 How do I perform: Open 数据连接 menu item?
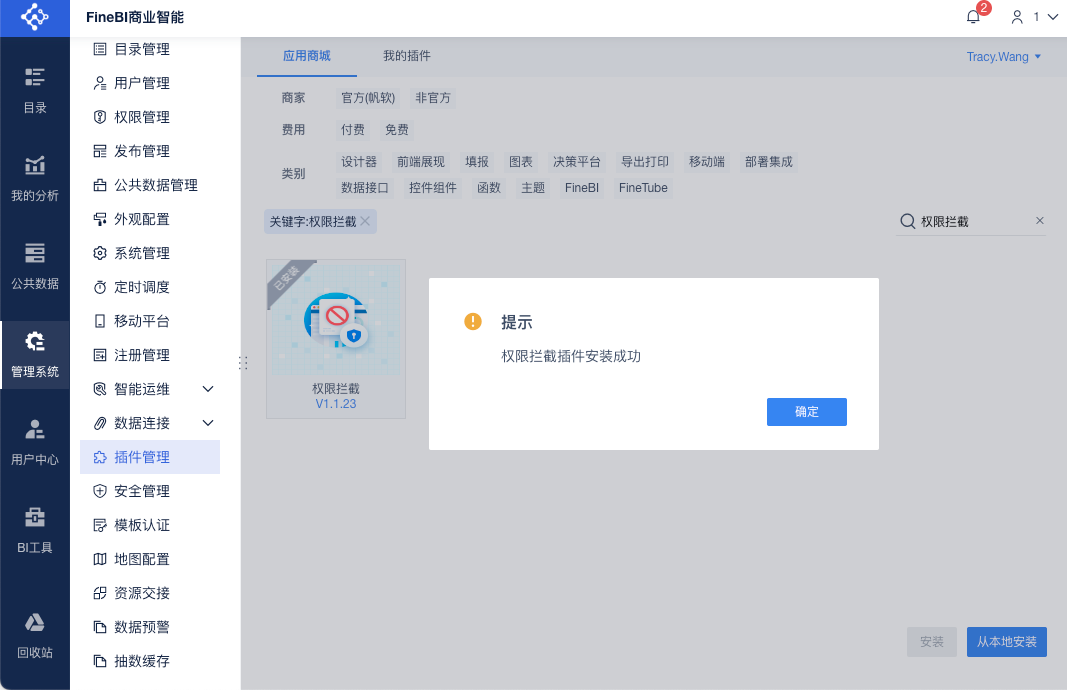point(150,423)
